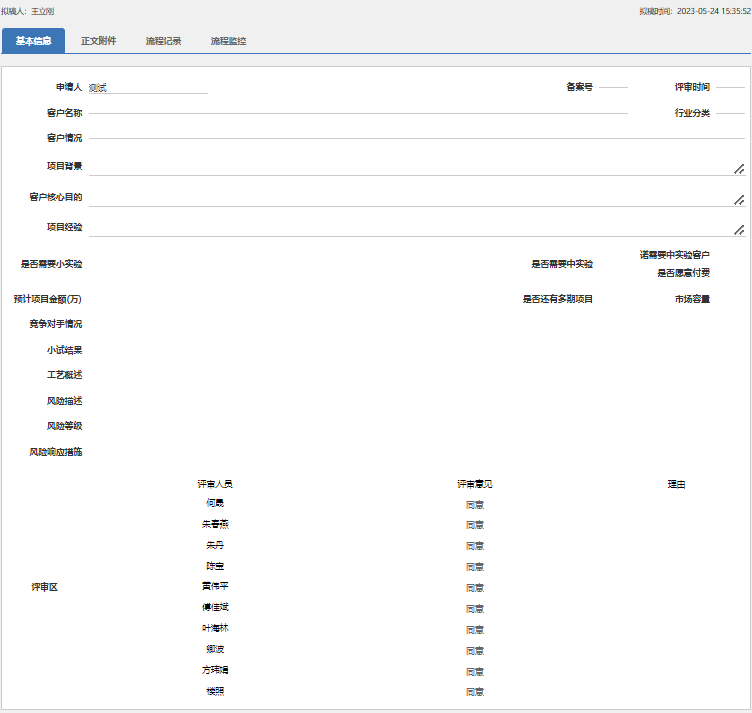Click the 预计项目金额(万) label
Screen dimensions: 752x713
point(47,299)
